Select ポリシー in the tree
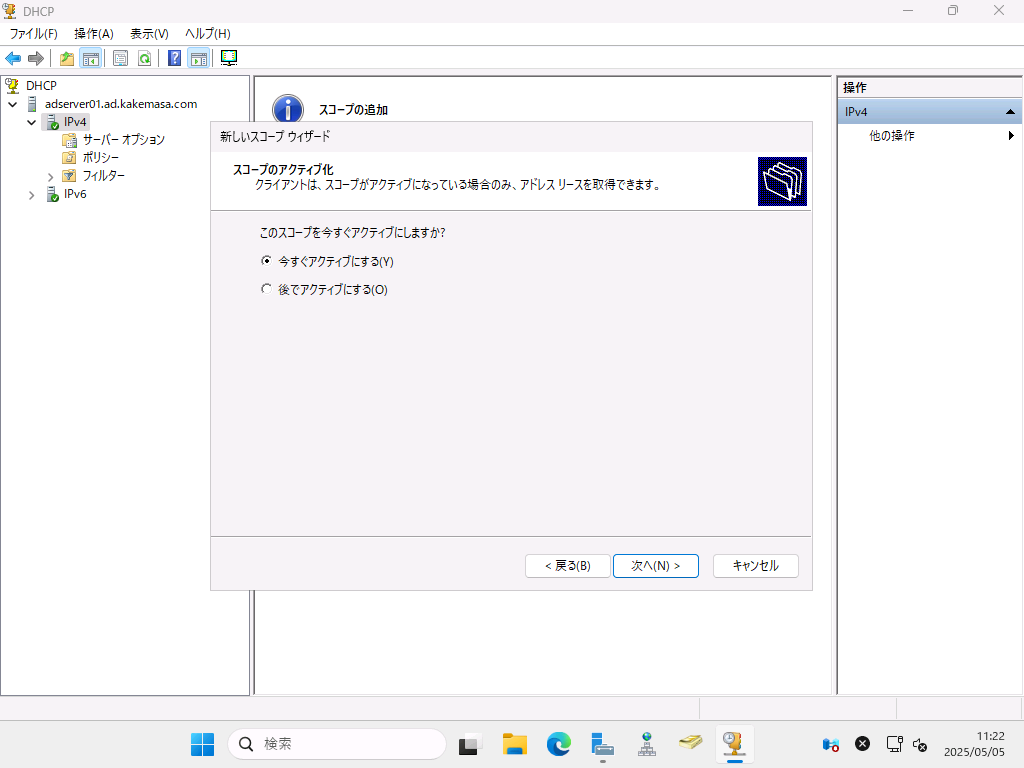Viewport: 1024px width, 768px height. (101, 157)
